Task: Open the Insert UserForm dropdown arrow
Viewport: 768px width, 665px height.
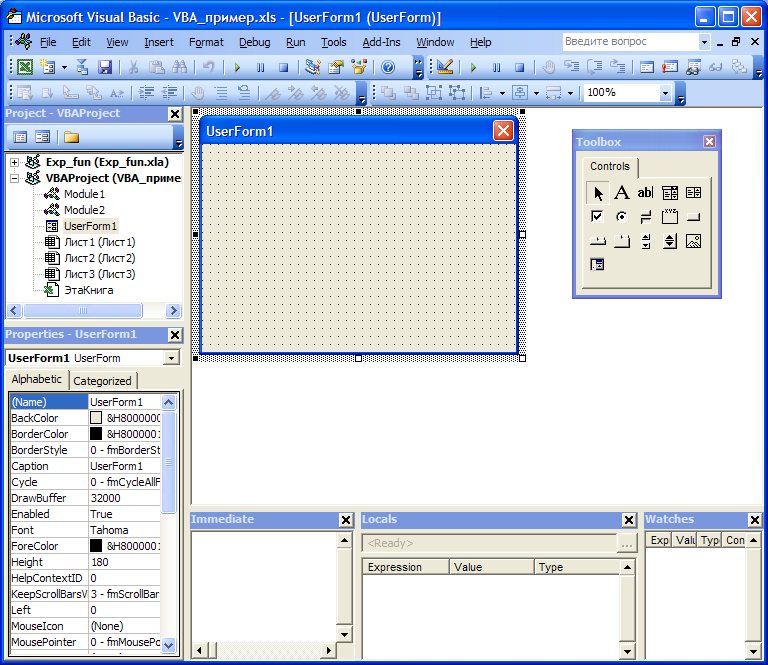Action: pos(64,67)
